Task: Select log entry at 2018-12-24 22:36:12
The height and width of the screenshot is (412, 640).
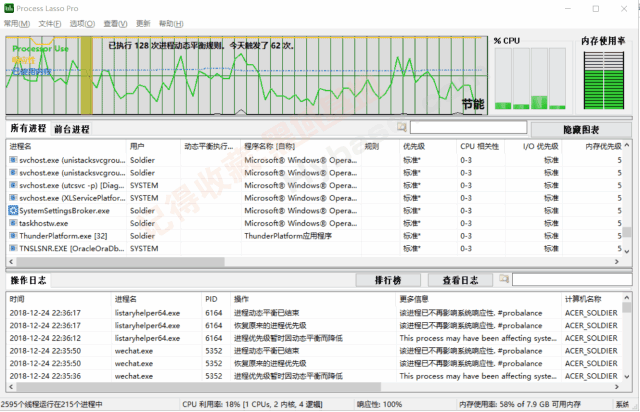Action: coord(315,338)
